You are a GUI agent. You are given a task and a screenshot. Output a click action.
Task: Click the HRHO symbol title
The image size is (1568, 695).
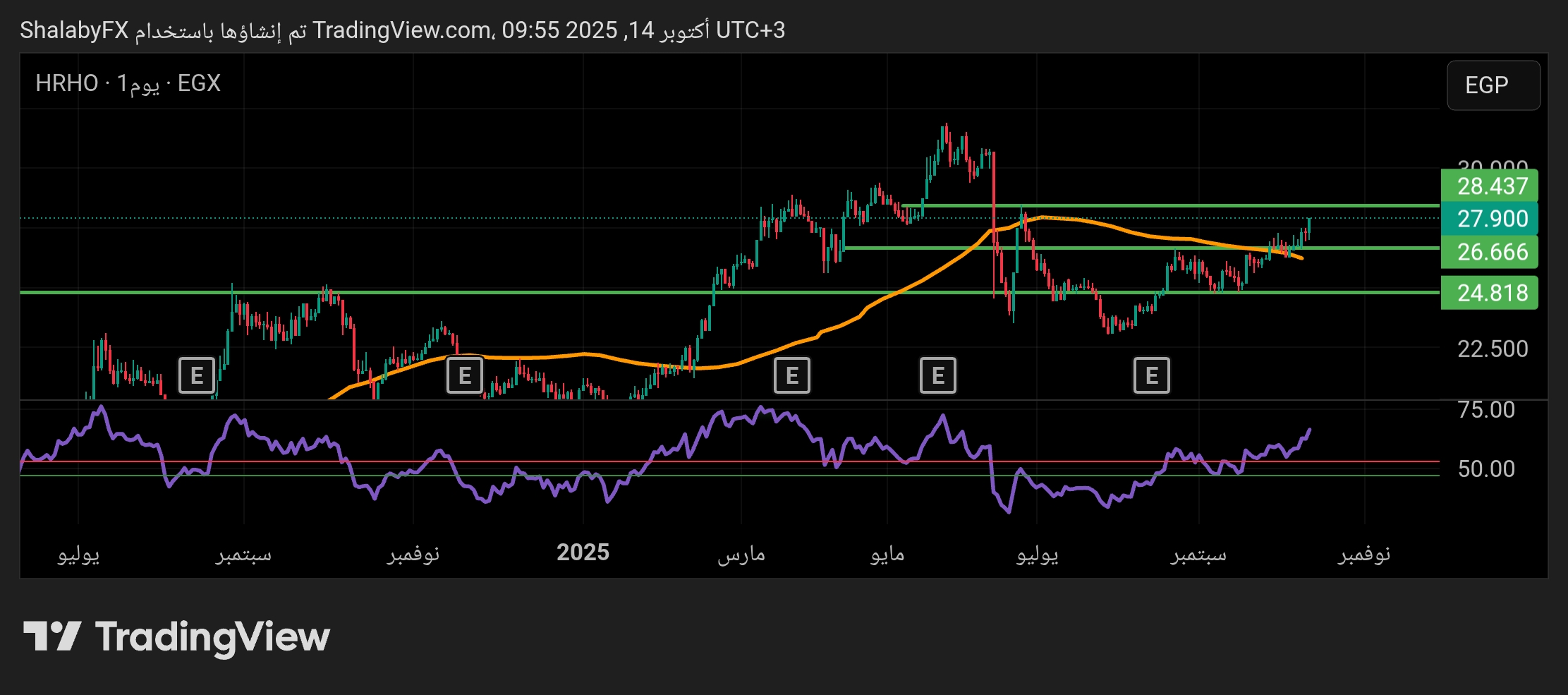click(67, 83)
